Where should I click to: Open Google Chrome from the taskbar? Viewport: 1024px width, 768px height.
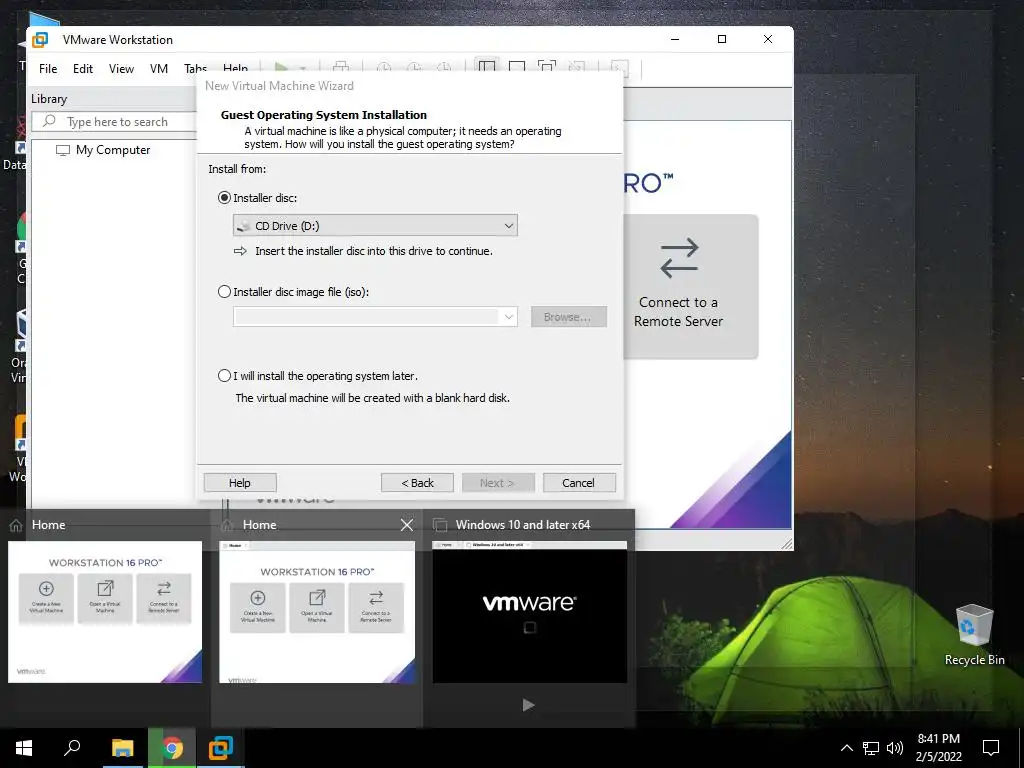click(x=172, y=748)
